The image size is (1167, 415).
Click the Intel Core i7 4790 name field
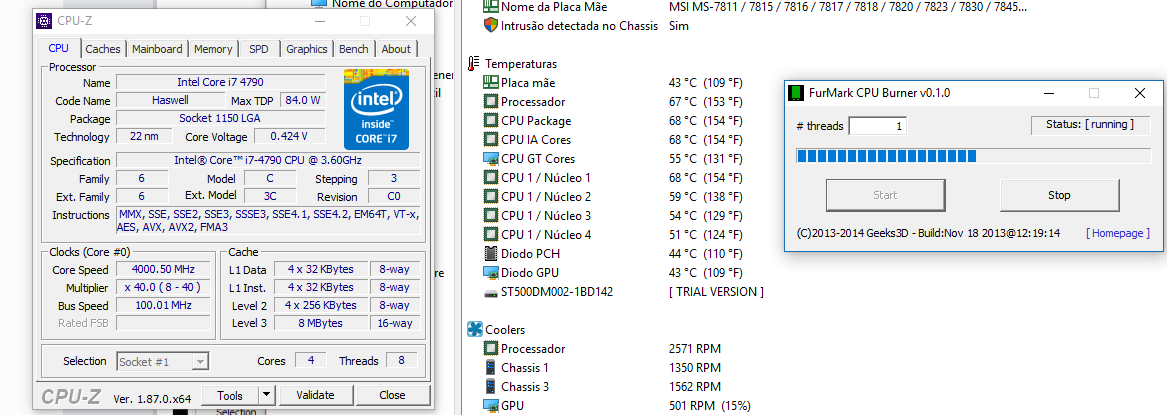(220, 82)
